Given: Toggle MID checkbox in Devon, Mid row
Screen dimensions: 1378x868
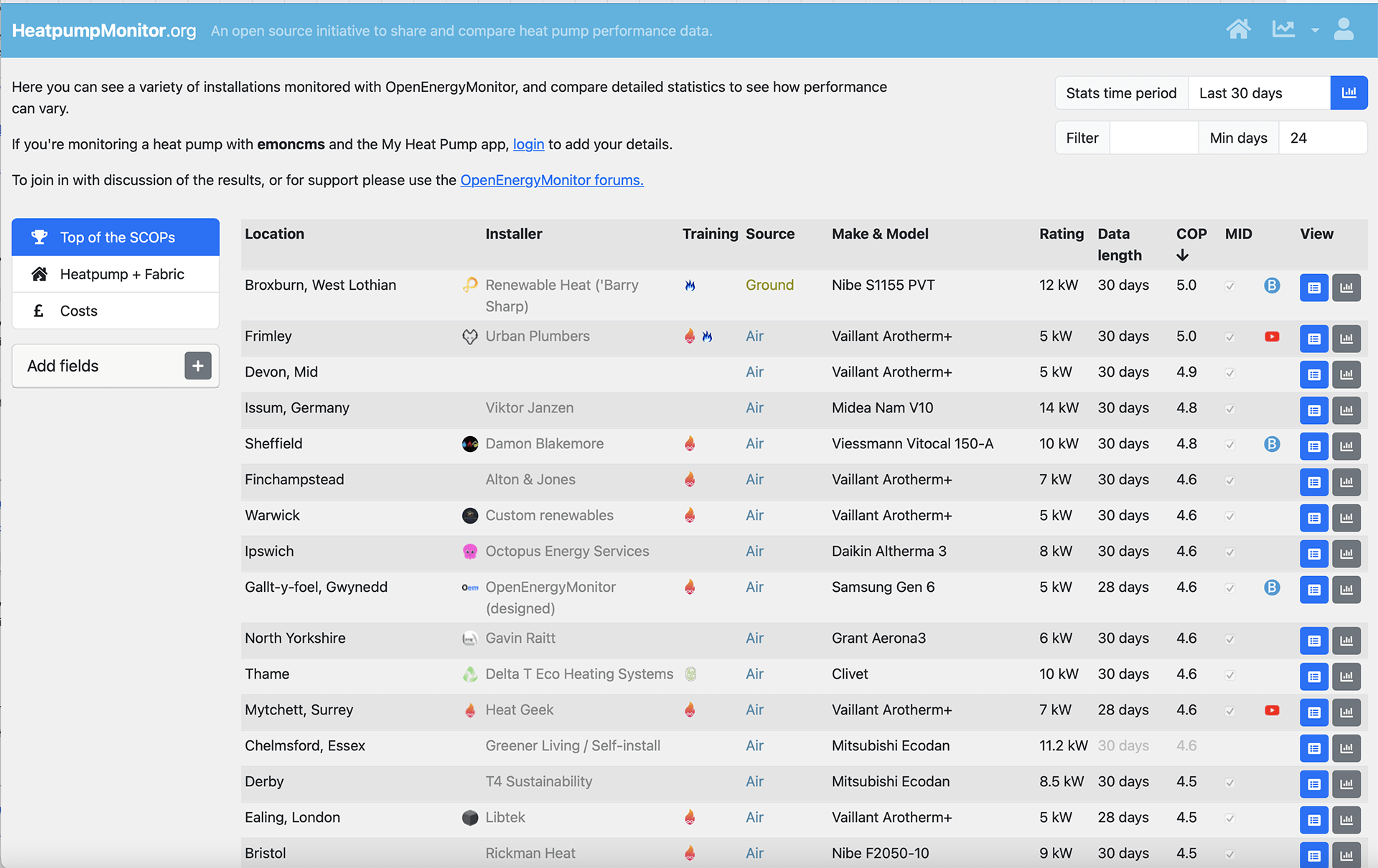Looking at the screenshot, I should 1229,373.
